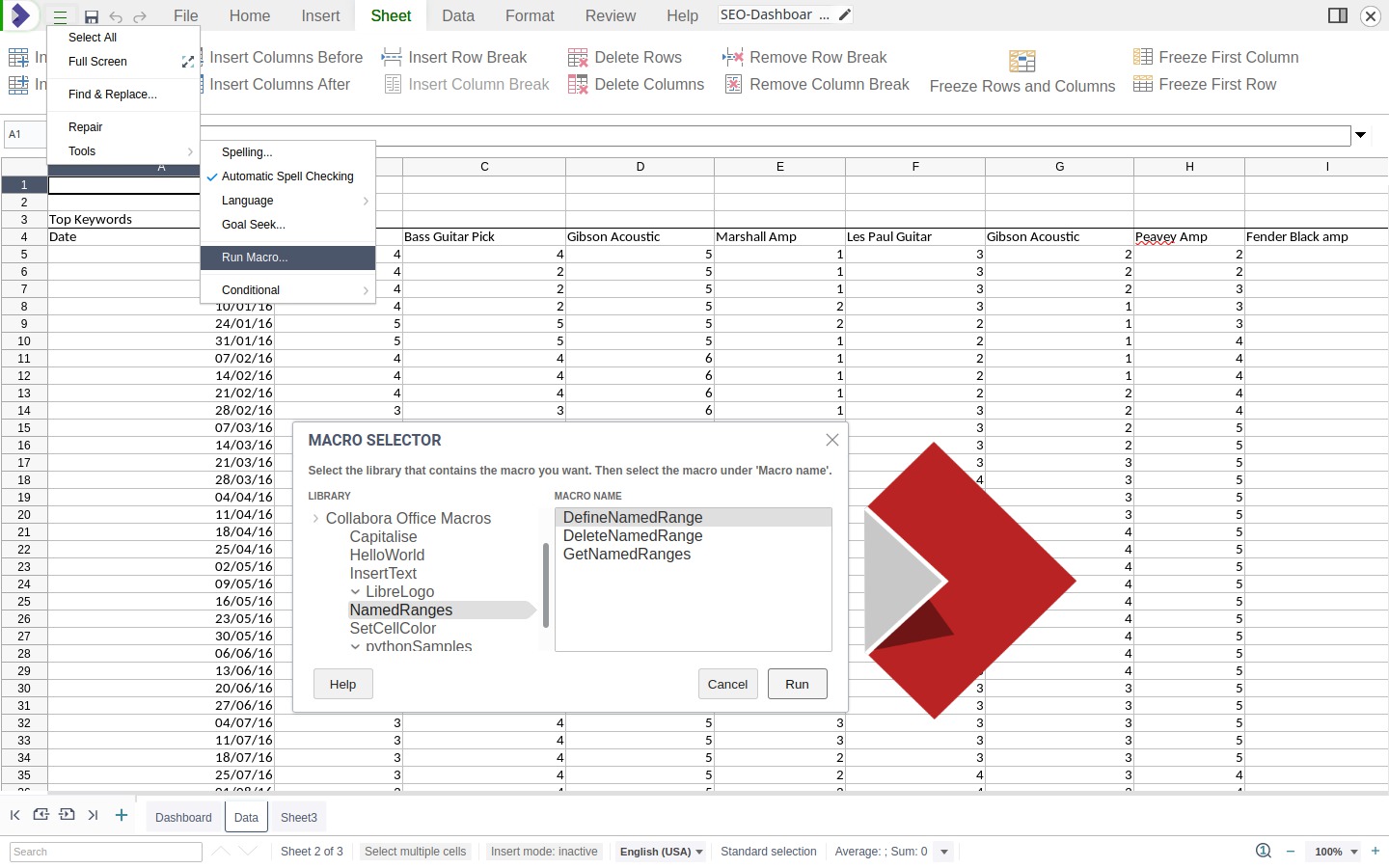Click Remove Column Break icon
1389x868 pixels.
[x=733, y=85]
